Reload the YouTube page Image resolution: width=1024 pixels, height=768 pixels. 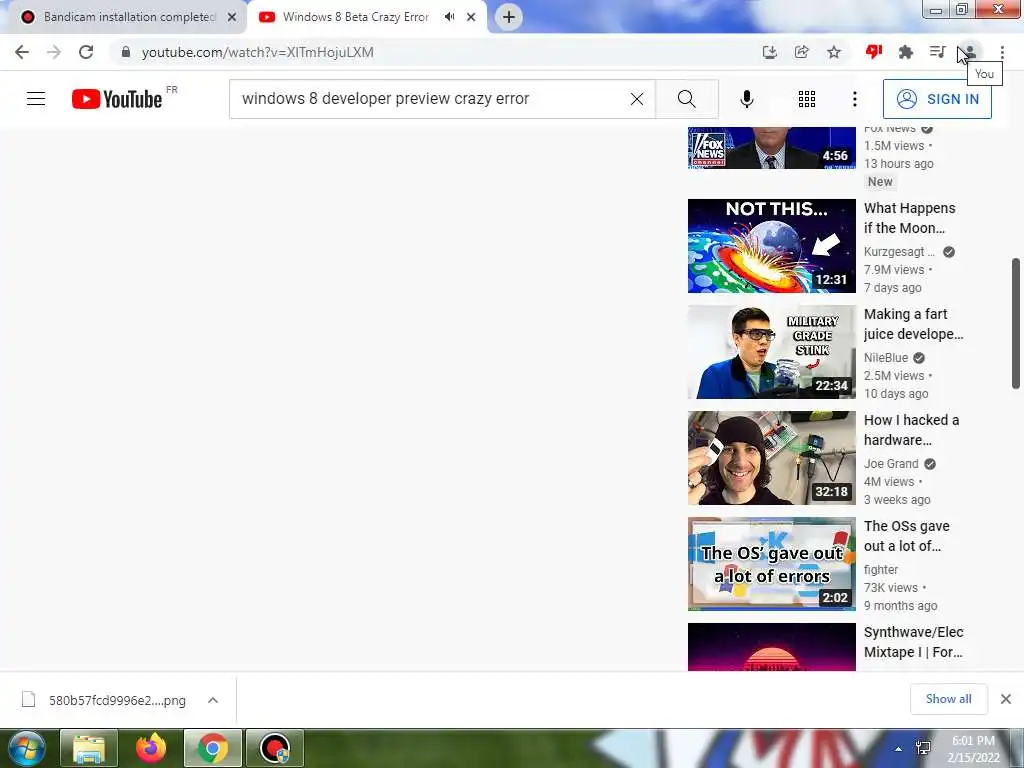[x=86, y=52]
